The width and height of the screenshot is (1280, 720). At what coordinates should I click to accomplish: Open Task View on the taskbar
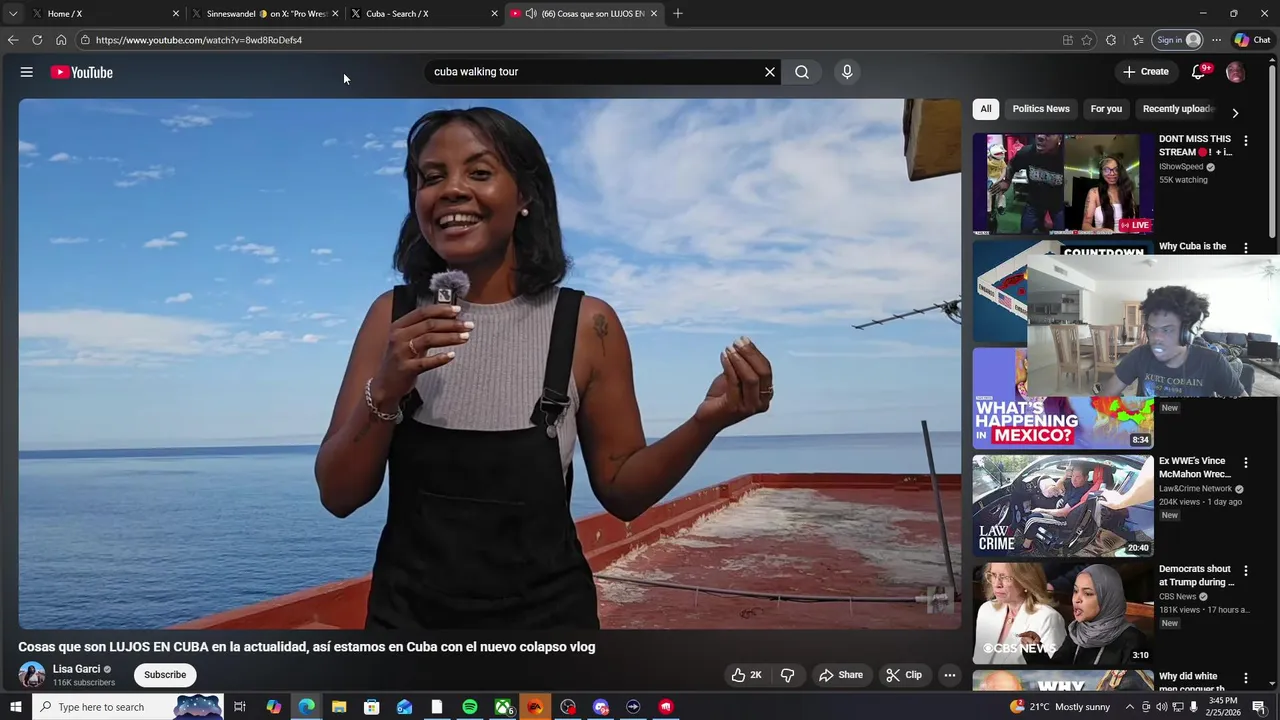(240, 707)
